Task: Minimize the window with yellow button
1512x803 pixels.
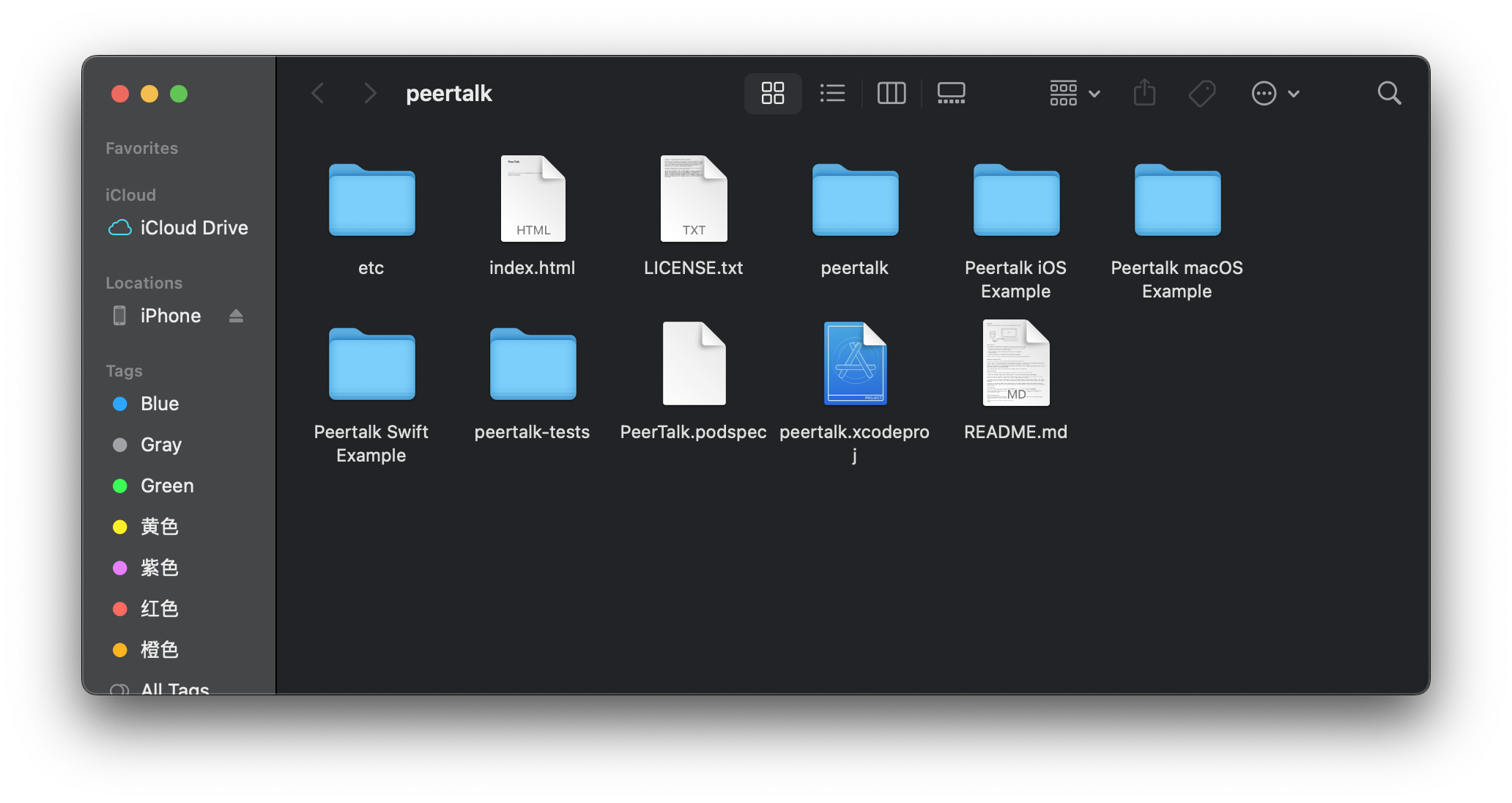Action: [x=149, y=94]
